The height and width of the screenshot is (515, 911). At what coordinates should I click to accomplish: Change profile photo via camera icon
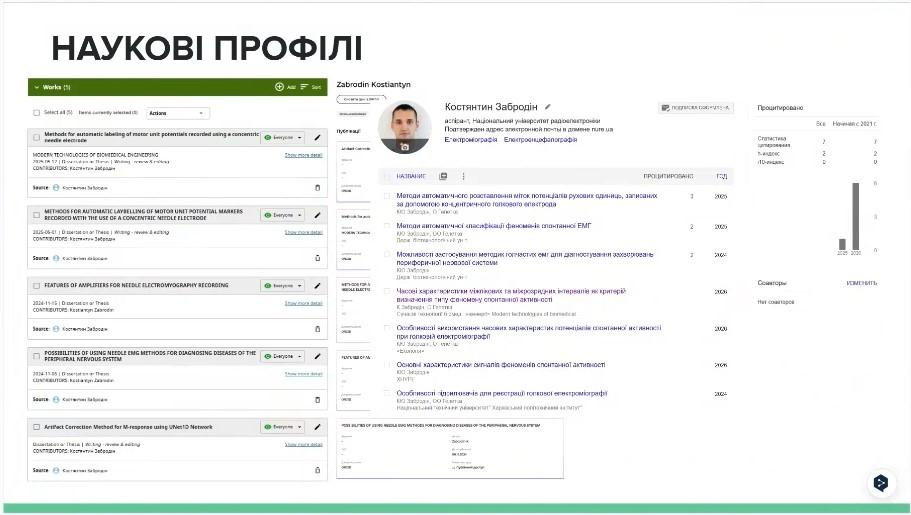pyautogui.click(x=405, y=147)
